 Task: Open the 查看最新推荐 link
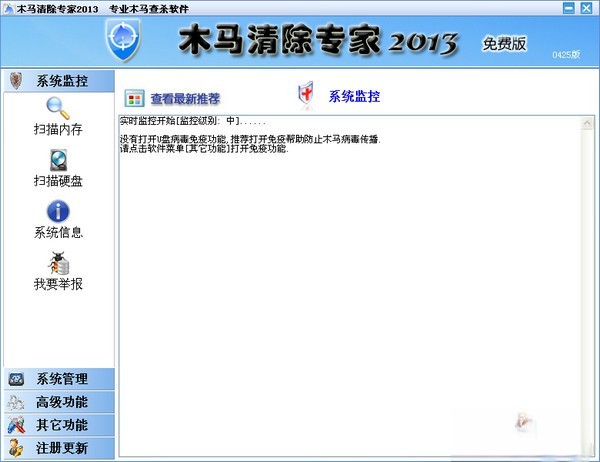click(185, 99)
